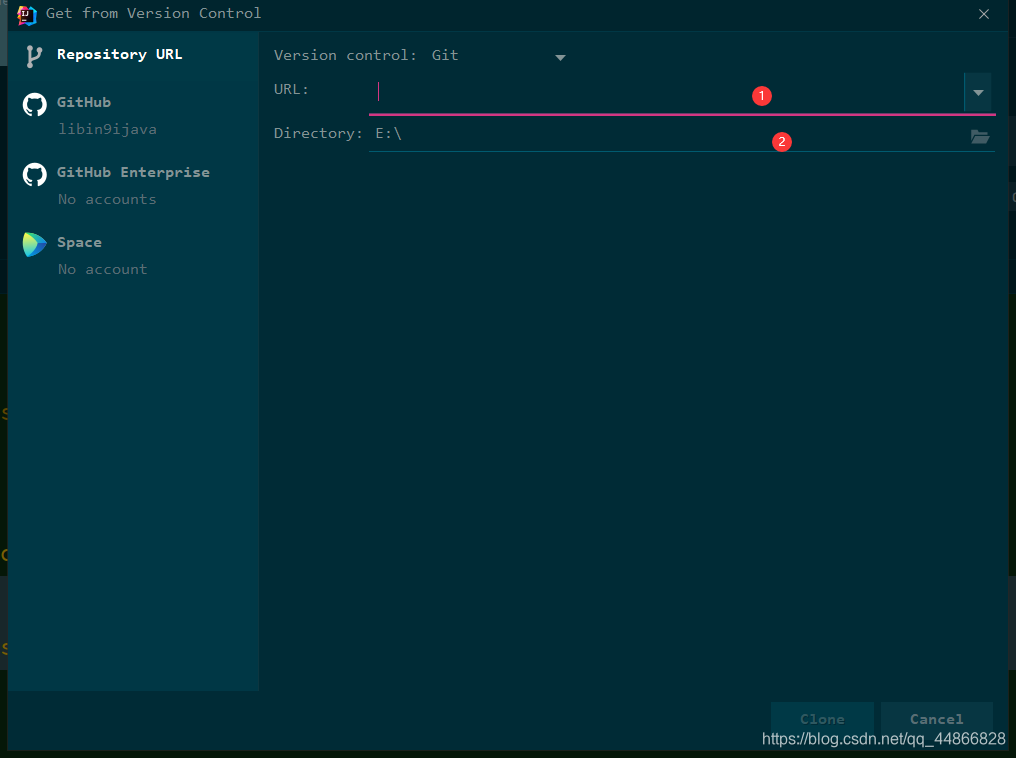
Task: Click No accounts under GitHub Enterprise
Action: pos(106,199)
